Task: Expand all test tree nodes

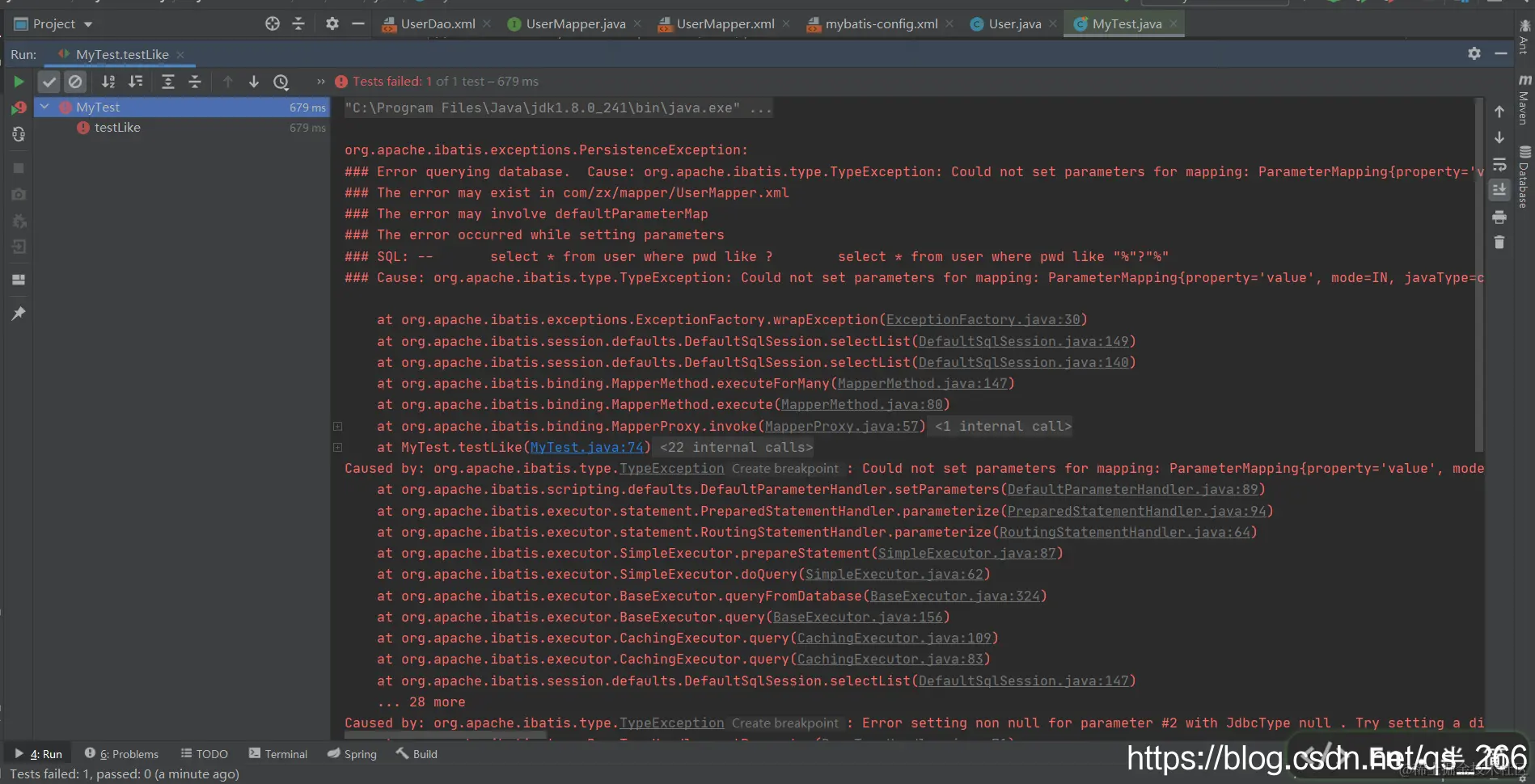Action: click(168, 82)
